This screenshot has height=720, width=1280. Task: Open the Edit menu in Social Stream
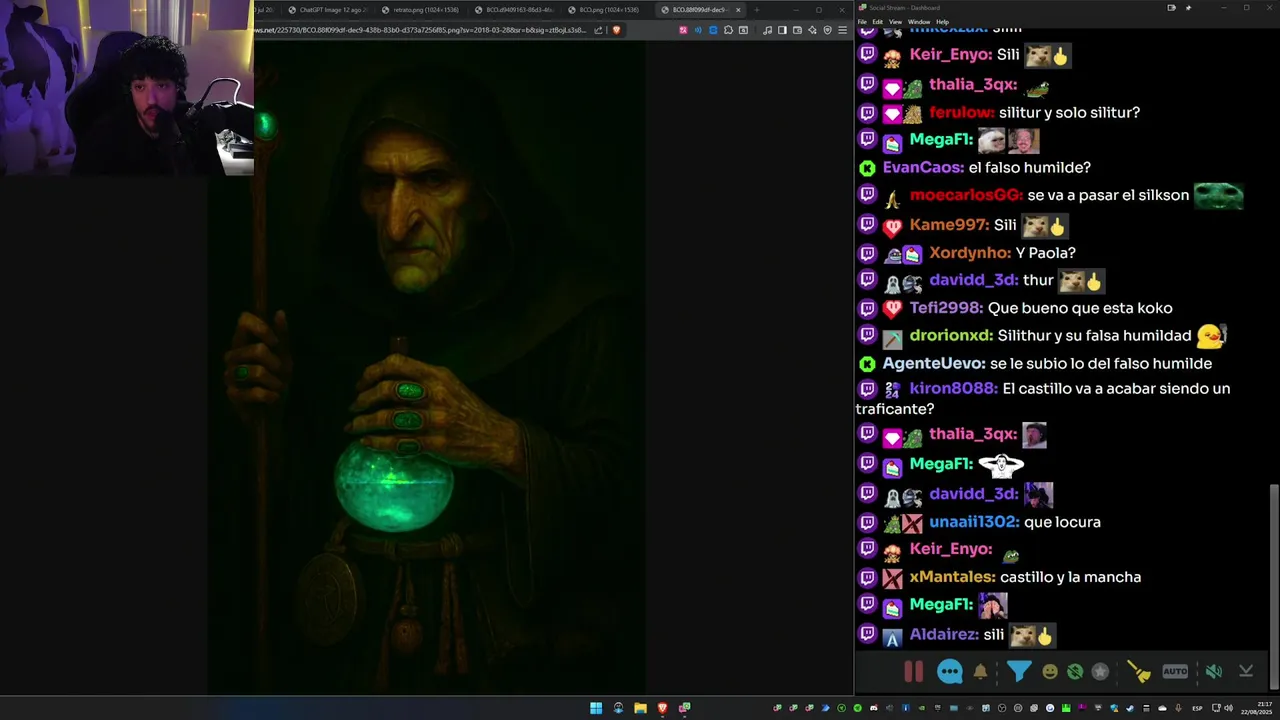(877, 22)
